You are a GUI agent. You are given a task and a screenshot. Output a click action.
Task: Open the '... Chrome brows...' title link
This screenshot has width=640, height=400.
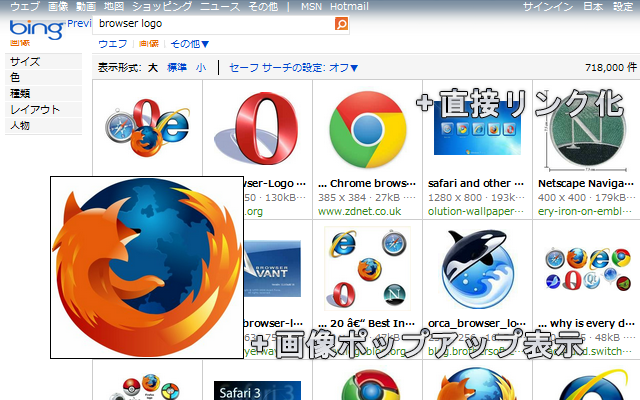367,183
